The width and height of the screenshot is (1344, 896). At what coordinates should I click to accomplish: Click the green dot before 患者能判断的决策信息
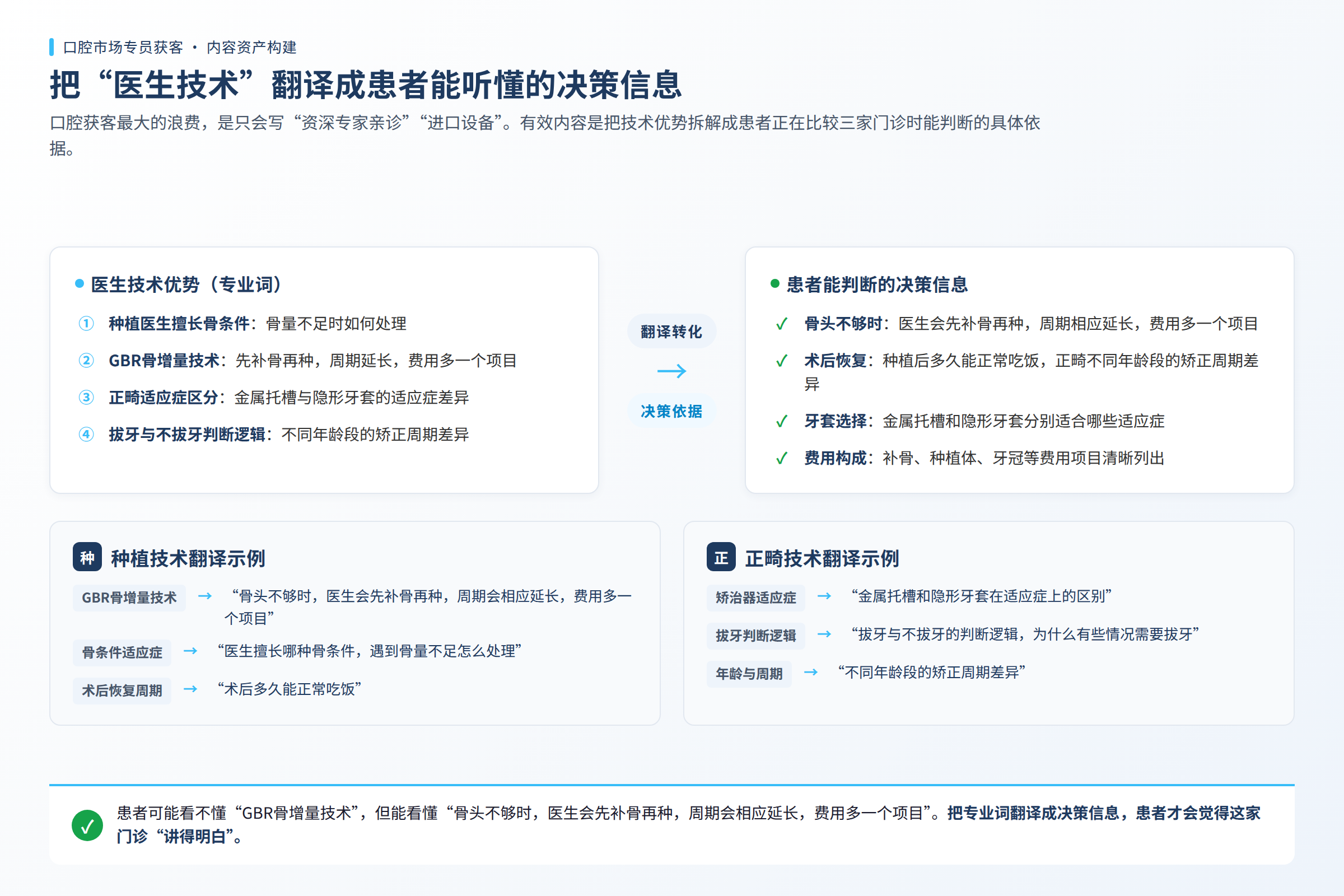(775, 283)
